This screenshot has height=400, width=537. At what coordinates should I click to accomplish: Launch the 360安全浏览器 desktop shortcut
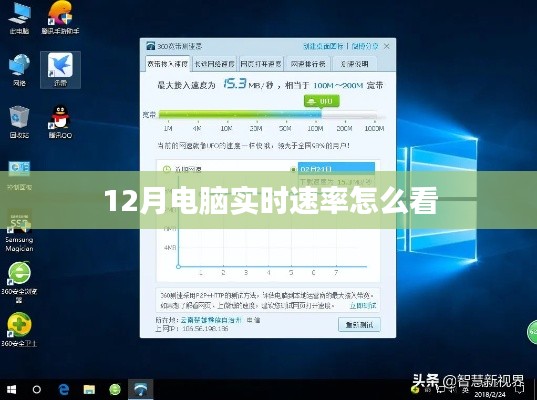pos(19,282)
